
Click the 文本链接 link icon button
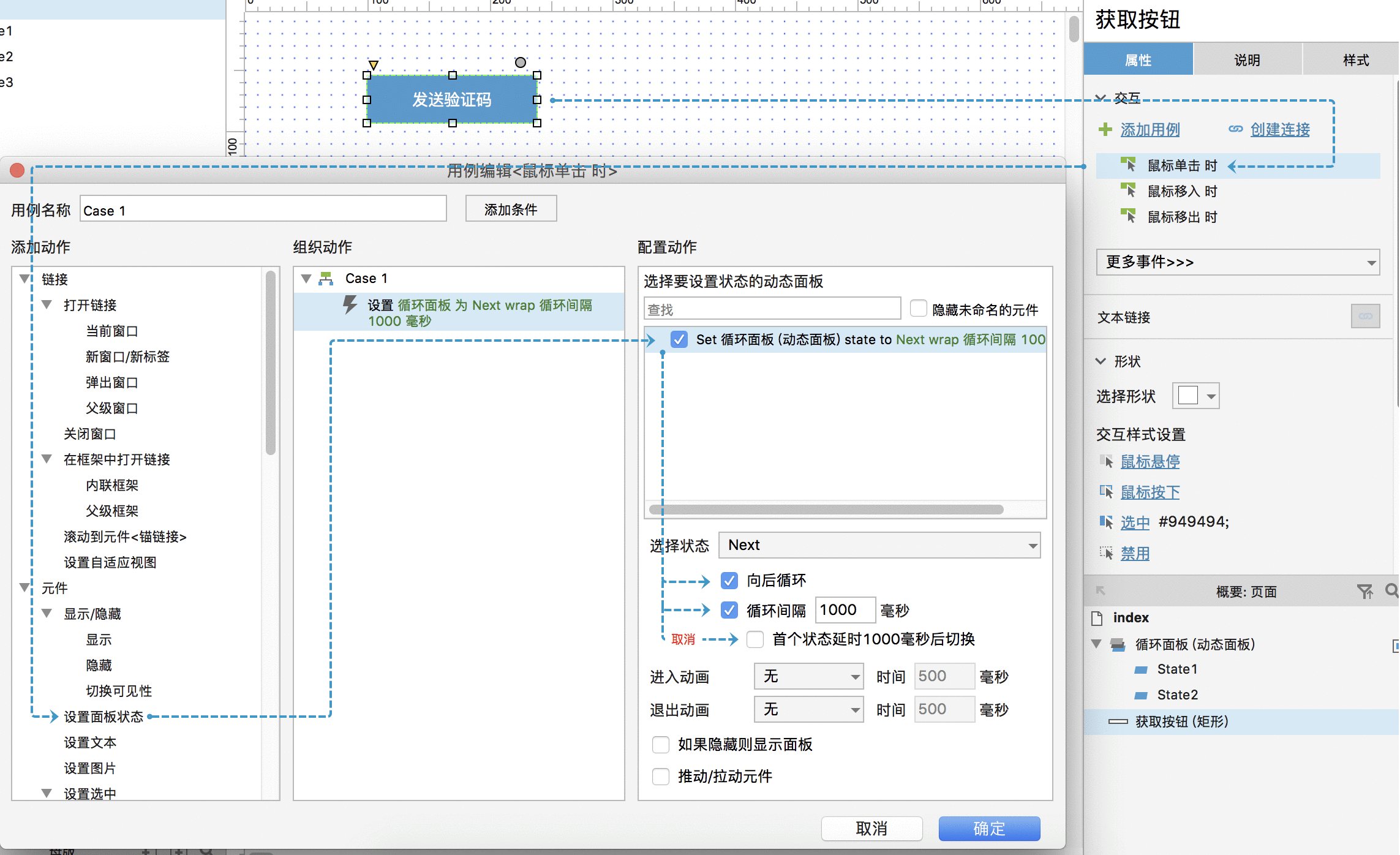1365,316
